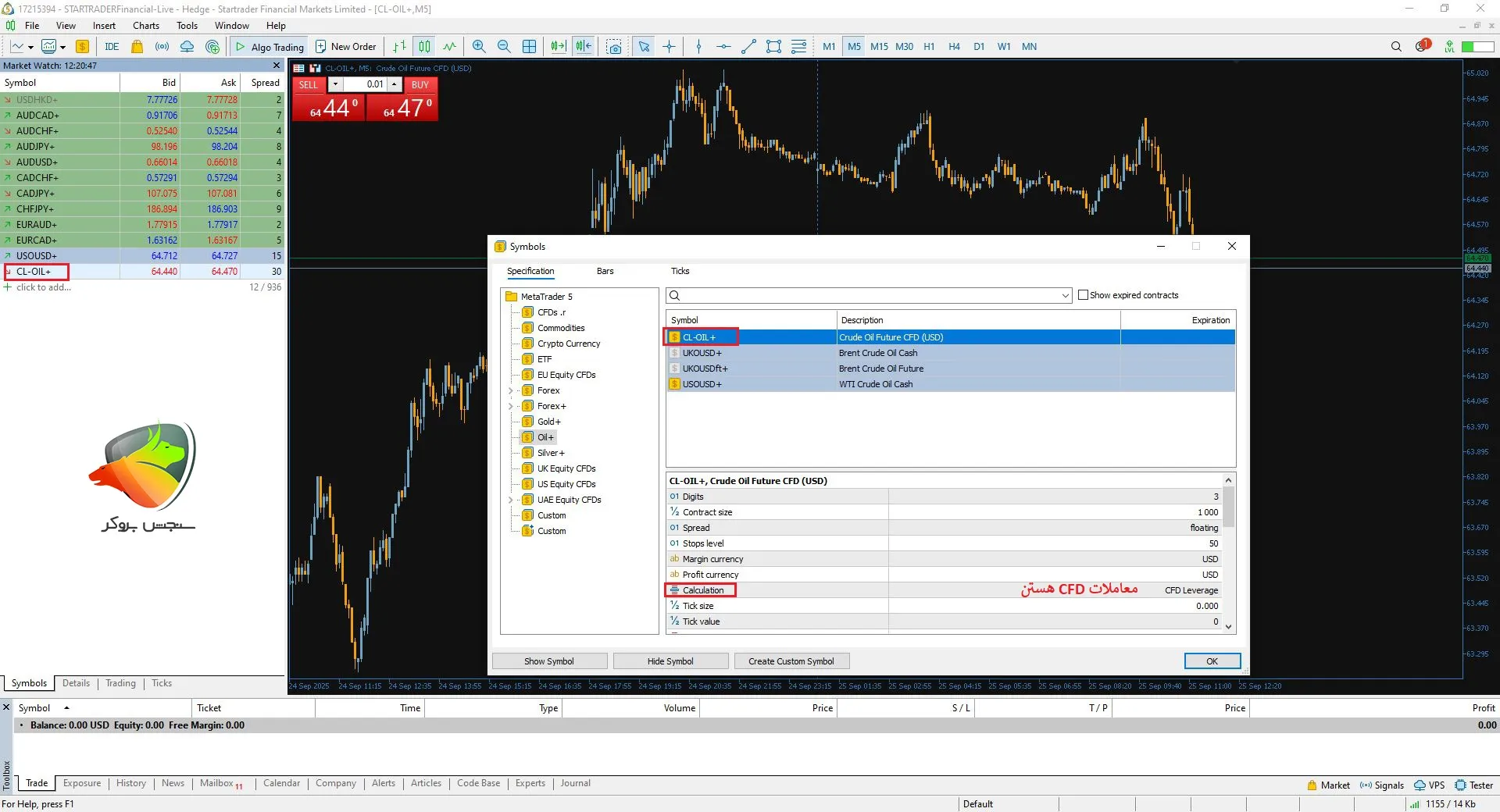Click the Hide Symbol button
The image size is (1500, 812).
point(670,661)
